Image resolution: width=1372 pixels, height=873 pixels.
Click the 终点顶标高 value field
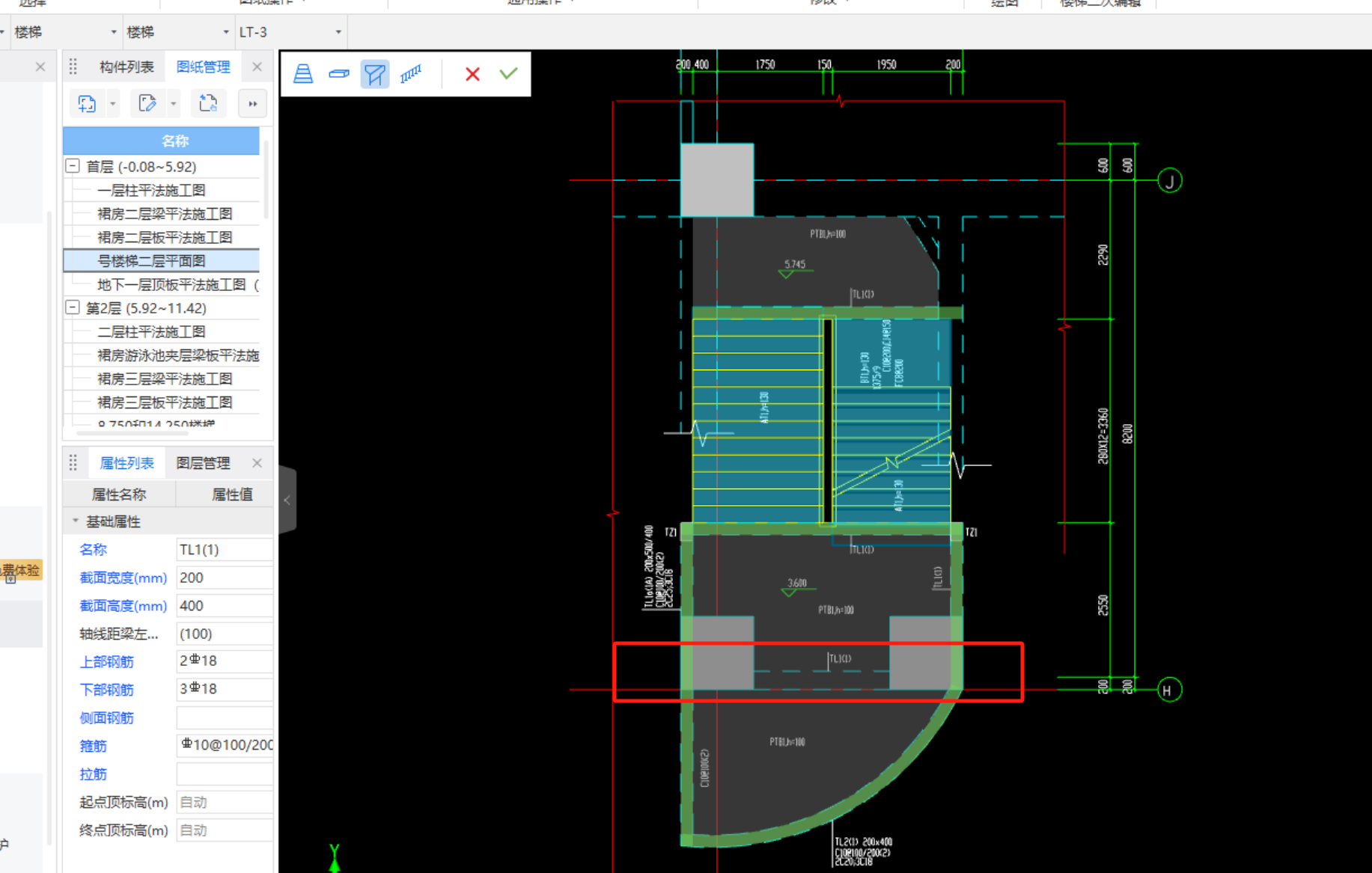(x=225, y=830)
